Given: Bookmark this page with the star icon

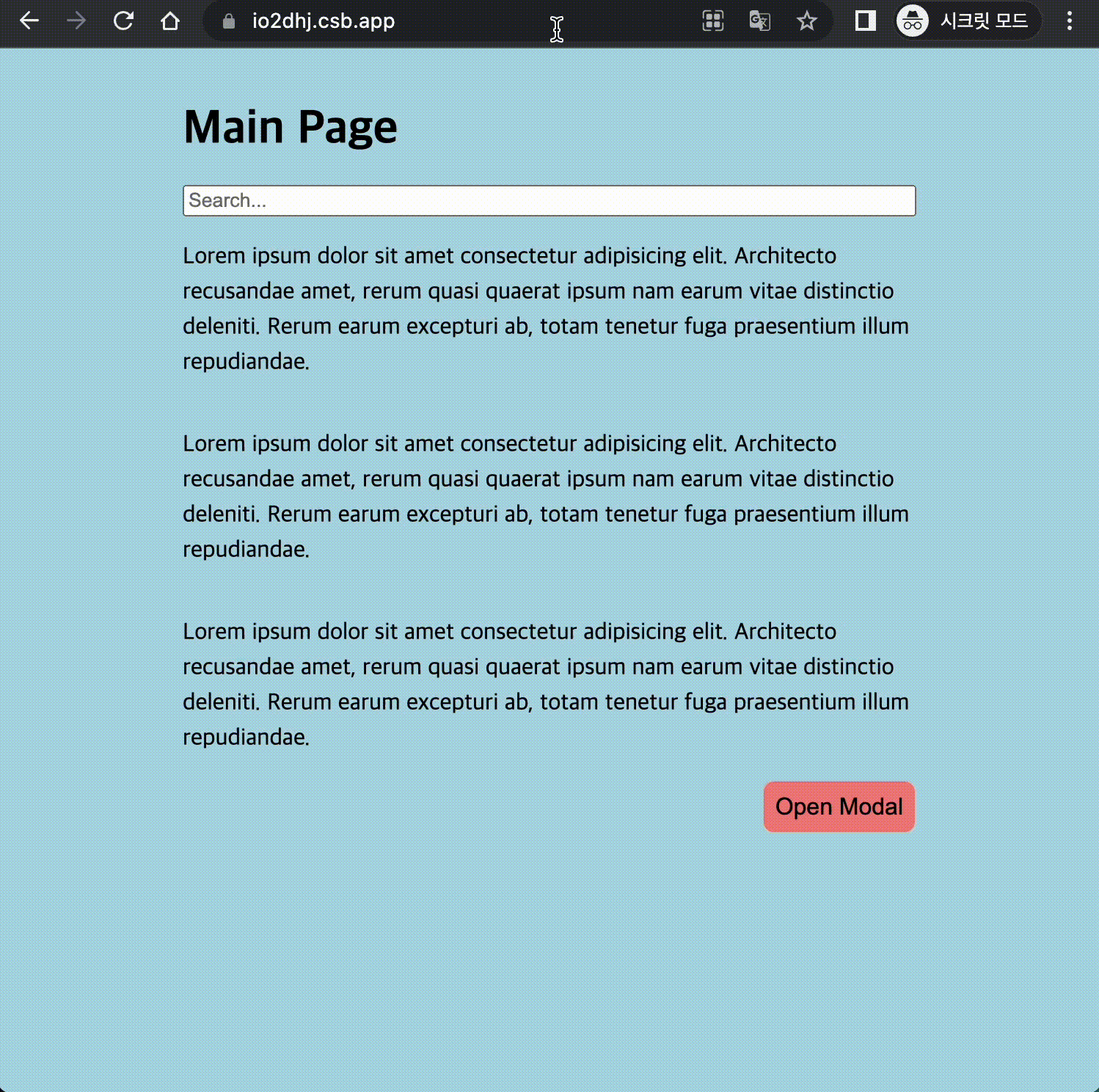Looking at the screenshot, I should (x=807, y=21).
